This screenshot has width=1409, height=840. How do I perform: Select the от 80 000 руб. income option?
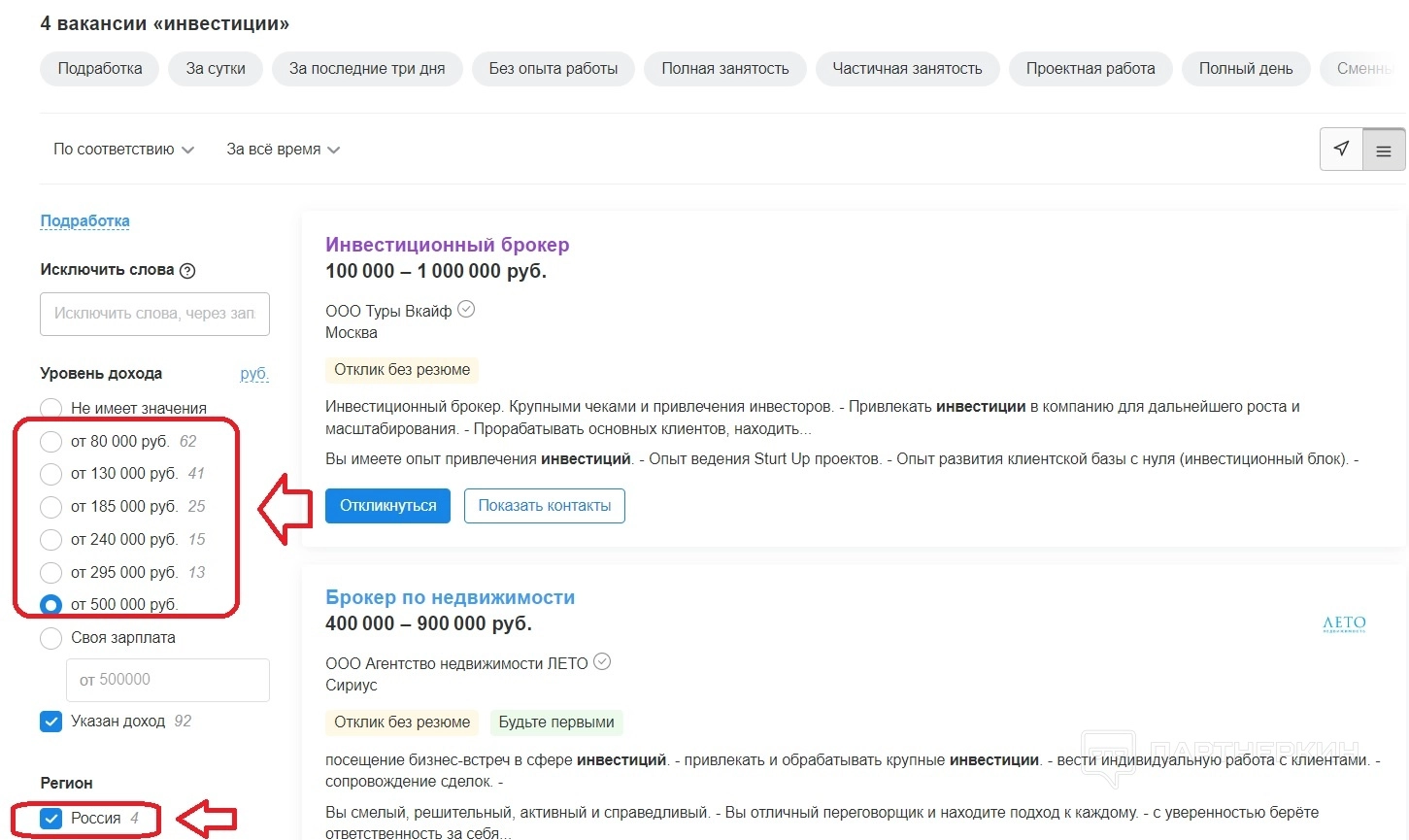coord(50,442)
